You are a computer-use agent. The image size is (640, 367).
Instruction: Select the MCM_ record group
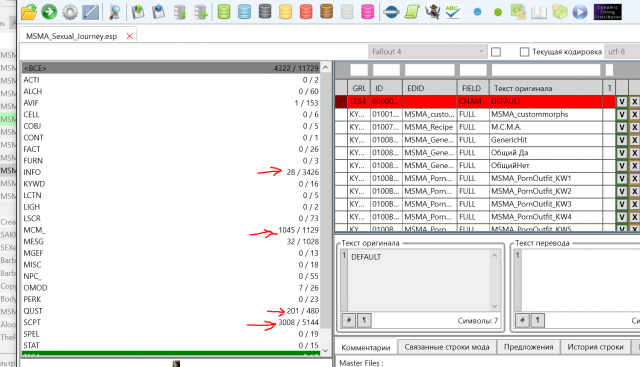pyautogui.click(x=171, y=230)
